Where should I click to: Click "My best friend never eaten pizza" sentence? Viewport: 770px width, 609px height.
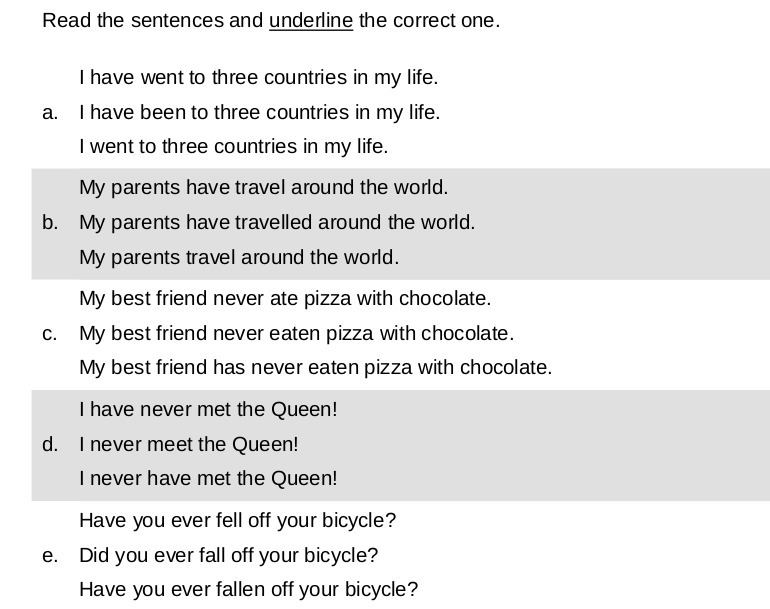pos(296,333)
